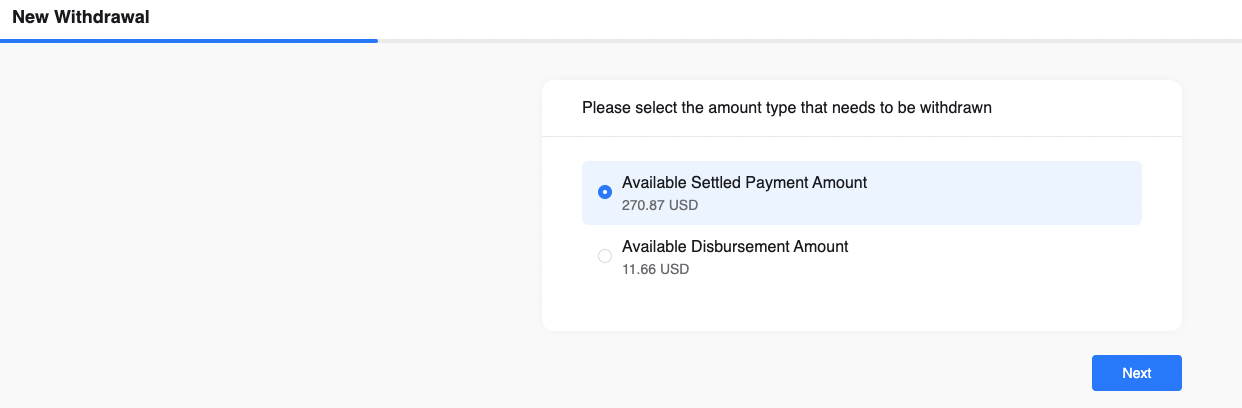Select the Available Settled Payment Amount radio button
This screenshot has width=1242, height=408.
(x=605, y=192)
